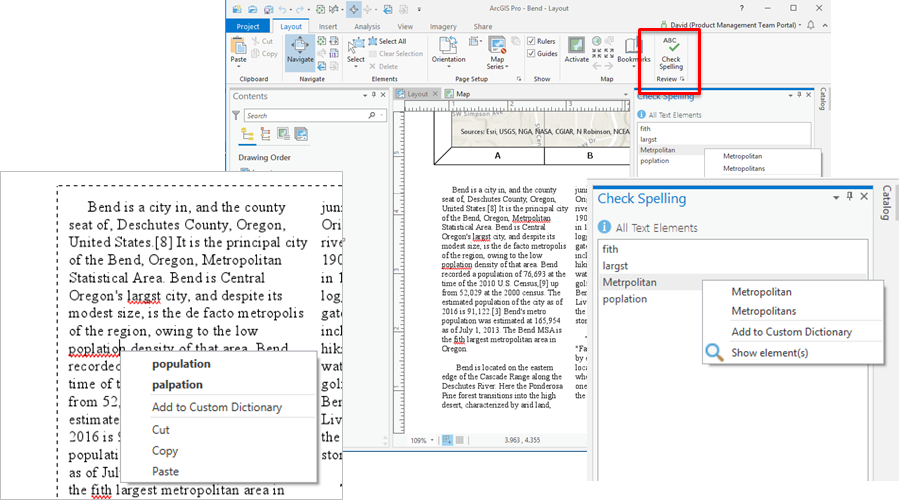This screenshot has width=899, height=500.
Task: Select the suggestion 'population' in the context menu
Action: (x=181, y=364)
